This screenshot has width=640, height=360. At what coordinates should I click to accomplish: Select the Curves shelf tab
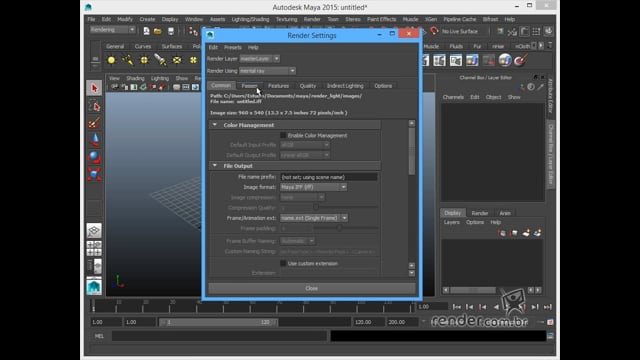tap(143, 47)
